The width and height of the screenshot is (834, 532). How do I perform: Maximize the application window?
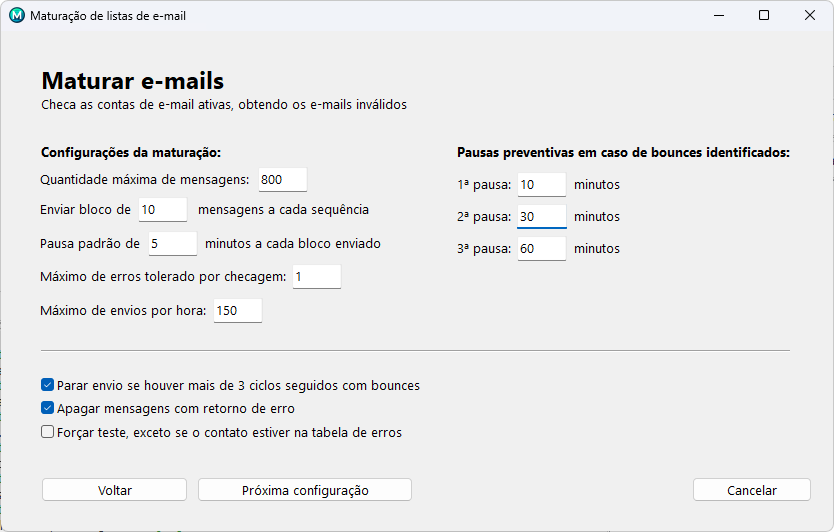pos(764,16)
